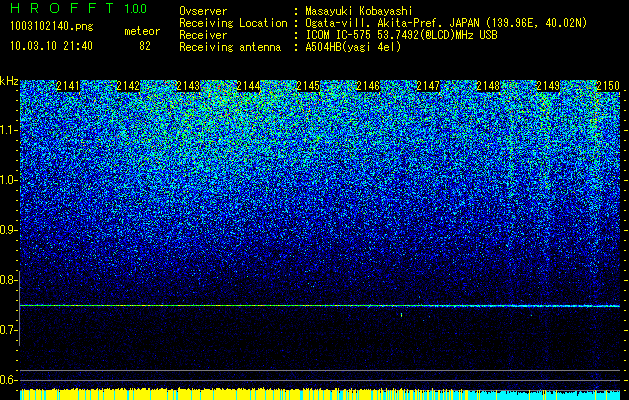Click the 2146 time marker
Viewport: 629px width, 400px height.
(x=368, y=86)
